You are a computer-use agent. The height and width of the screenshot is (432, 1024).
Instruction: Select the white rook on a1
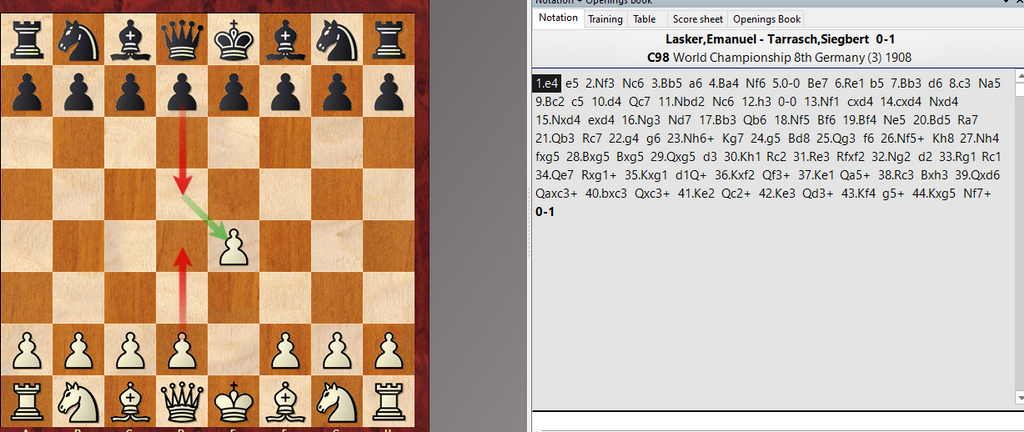[x=27, y=401]
